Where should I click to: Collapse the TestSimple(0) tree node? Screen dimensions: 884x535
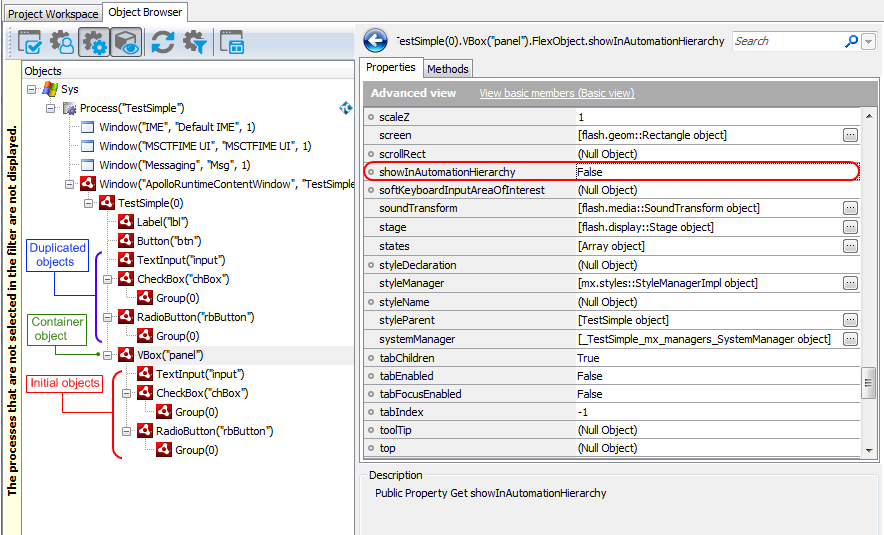[89, 203]
